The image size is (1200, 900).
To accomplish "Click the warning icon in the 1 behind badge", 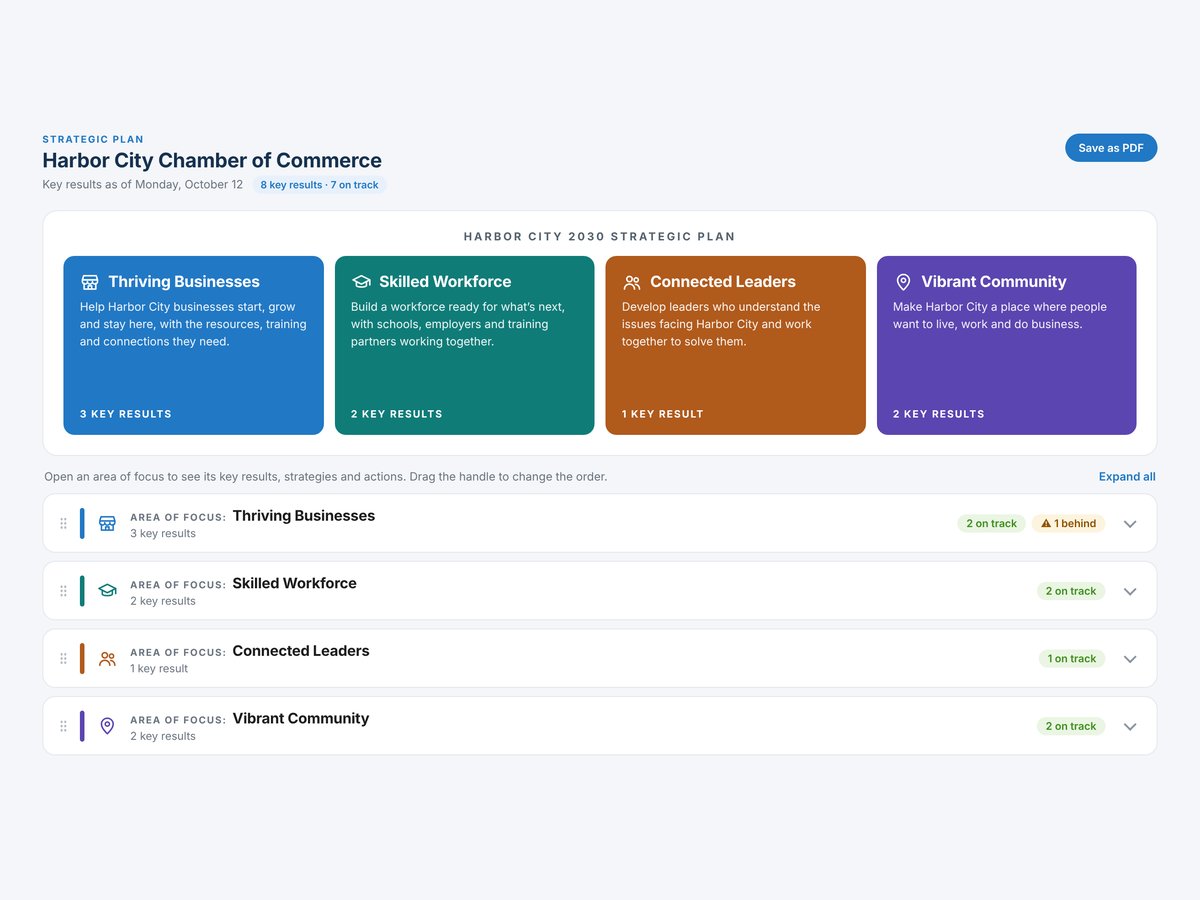I will click(x=1046, y=523).
